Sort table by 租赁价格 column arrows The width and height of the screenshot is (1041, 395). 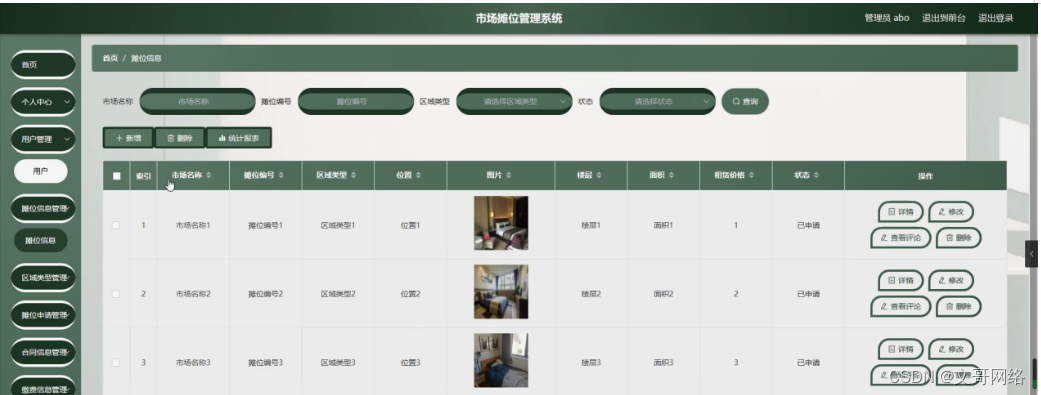[x=751, y=175]
